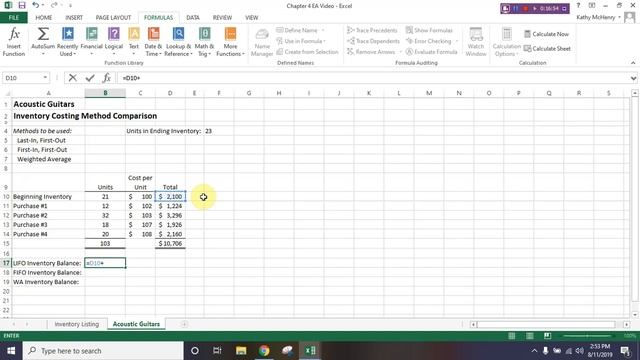The image size is (640, 360).
Task: Expand the formula bar
Action: [633, 78]
